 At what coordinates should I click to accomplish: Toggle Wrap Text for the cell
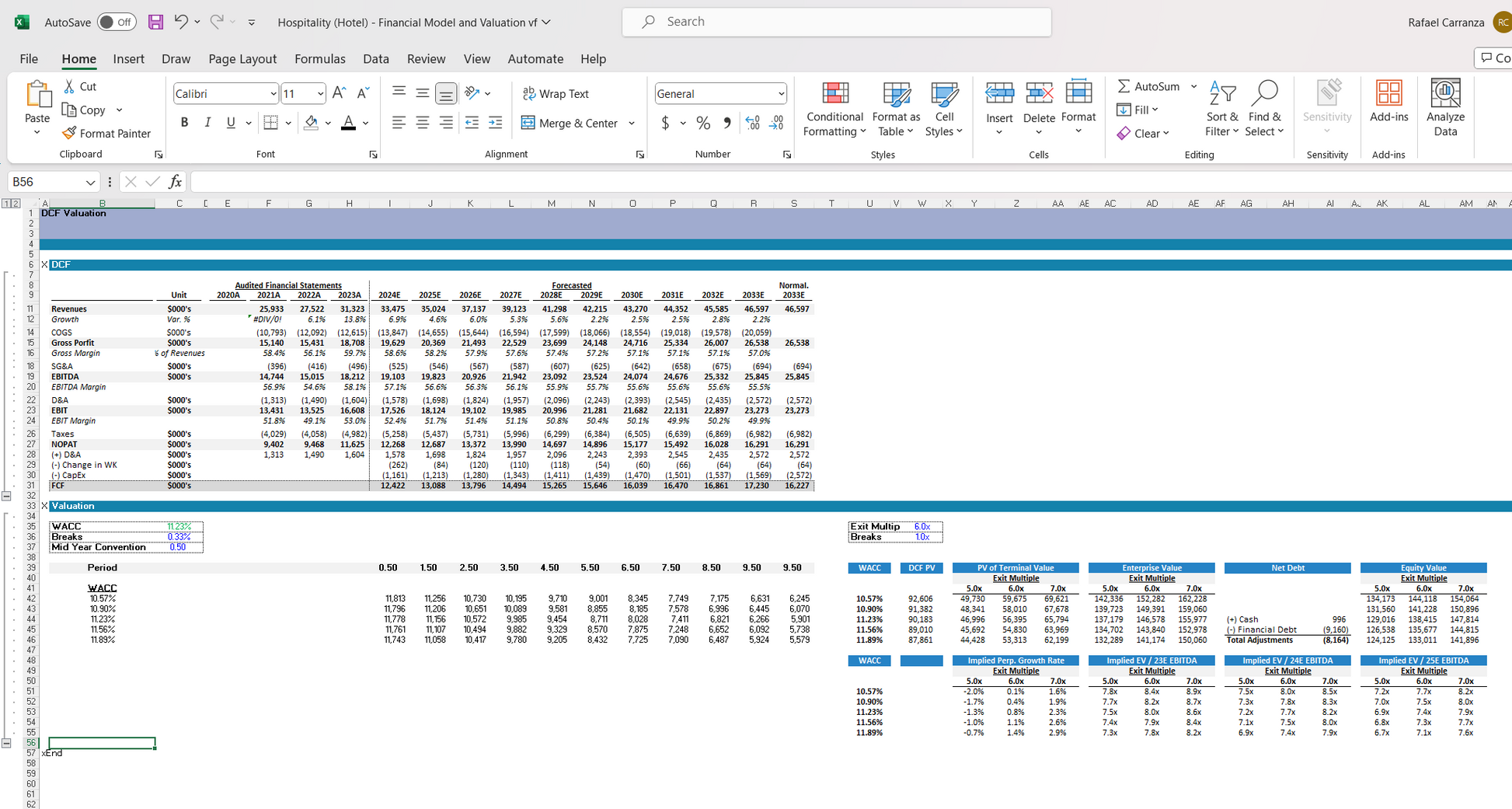tap(556, 93)
